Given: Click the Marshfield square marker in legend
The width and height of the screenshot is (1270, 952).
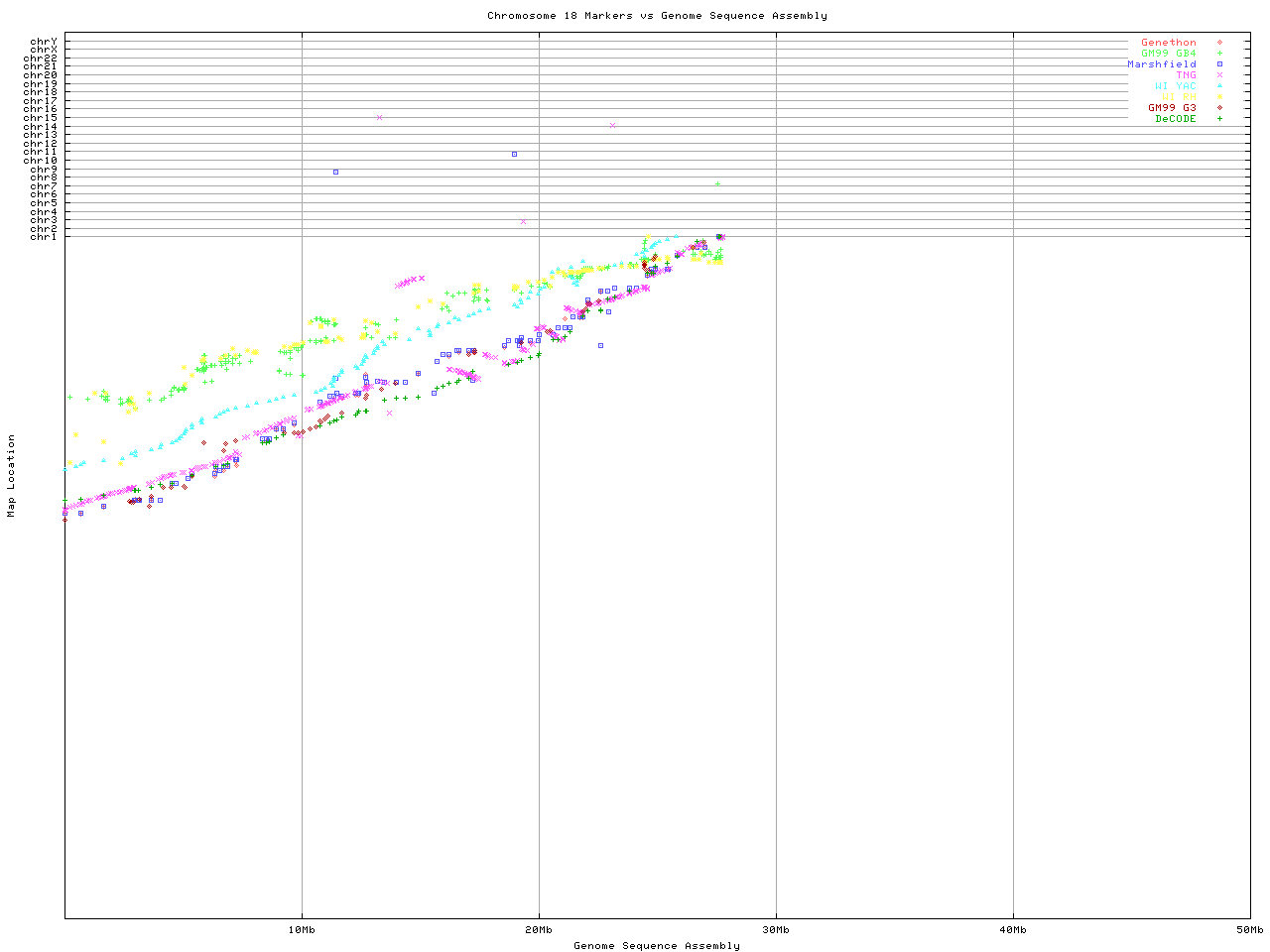Looking at the screenshot, I should click(x=1219, y=64).
